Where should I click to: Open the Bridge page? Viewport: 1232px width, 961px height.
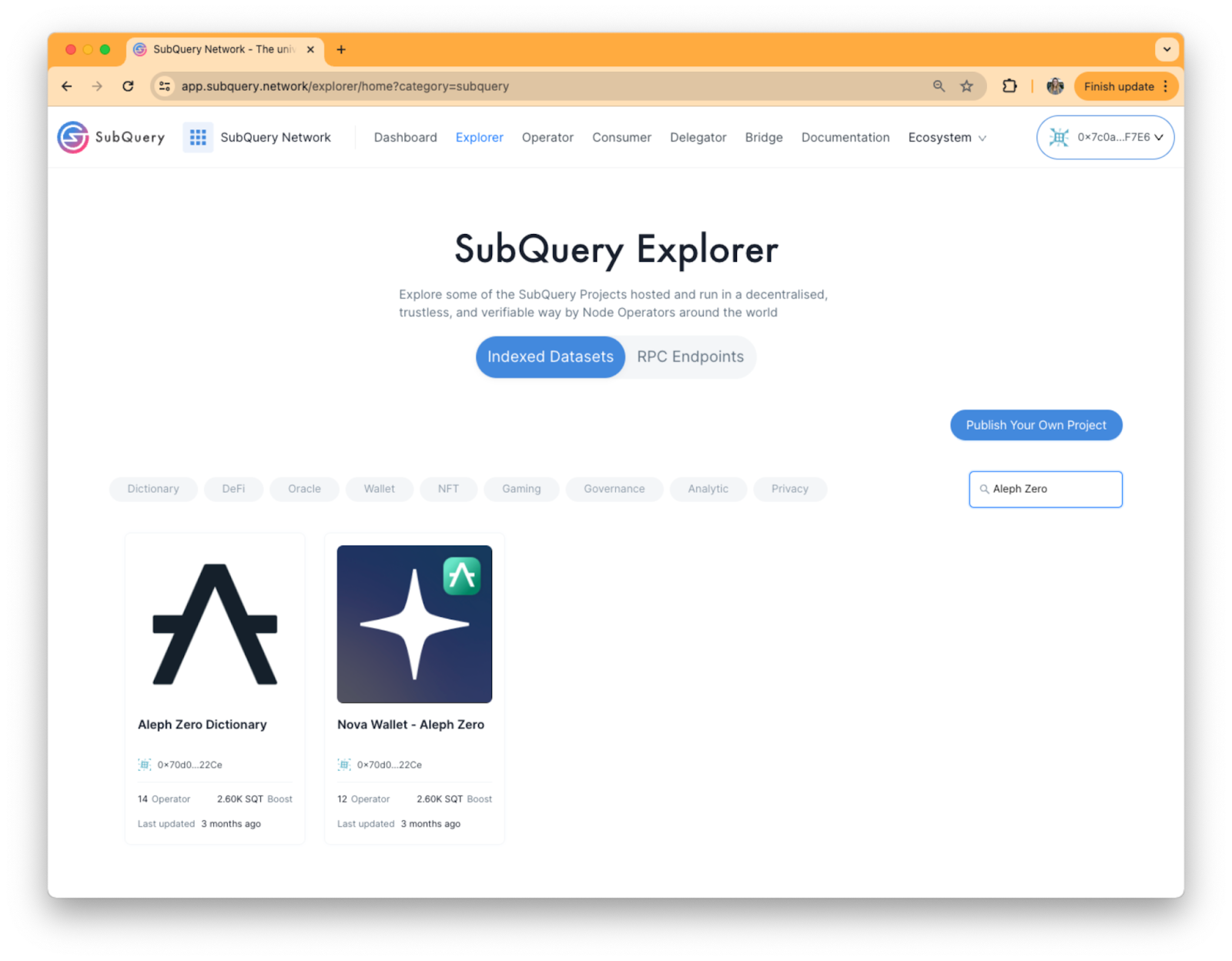tap(764, 137)
